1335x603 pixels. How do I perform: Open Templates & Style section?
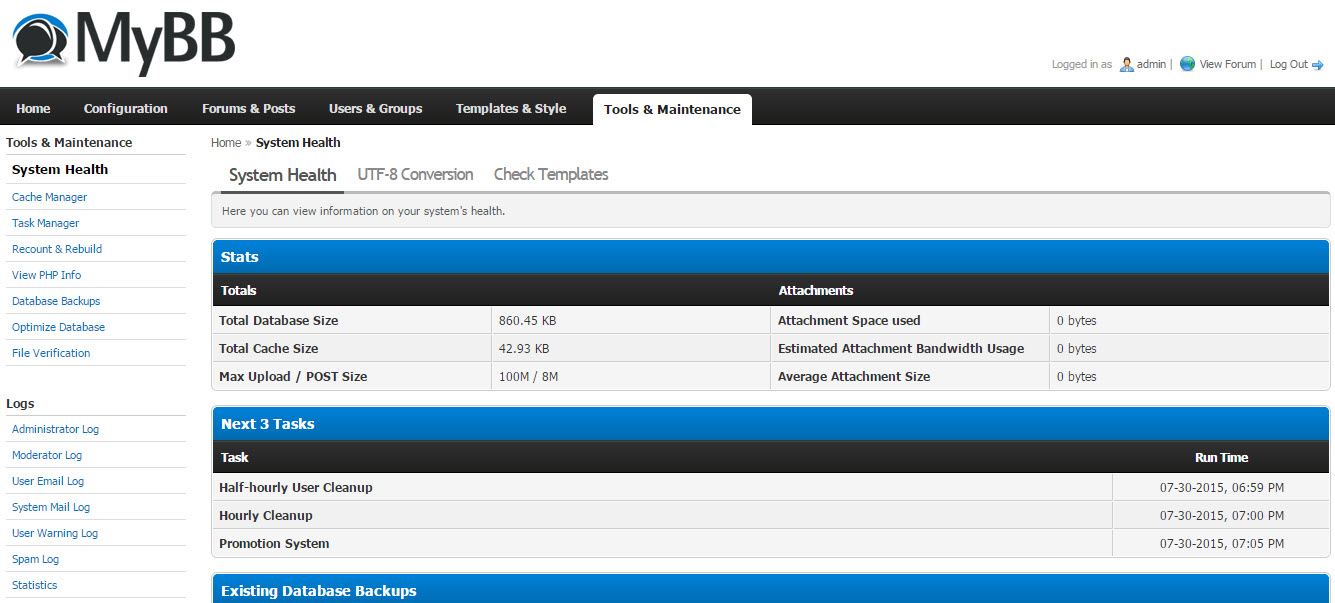511,109
